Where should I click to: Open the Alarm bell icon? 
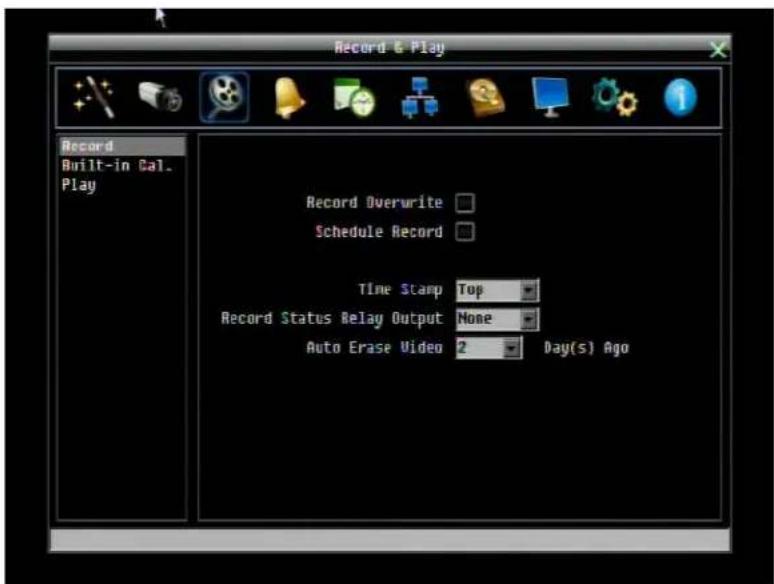pos(289,97)
